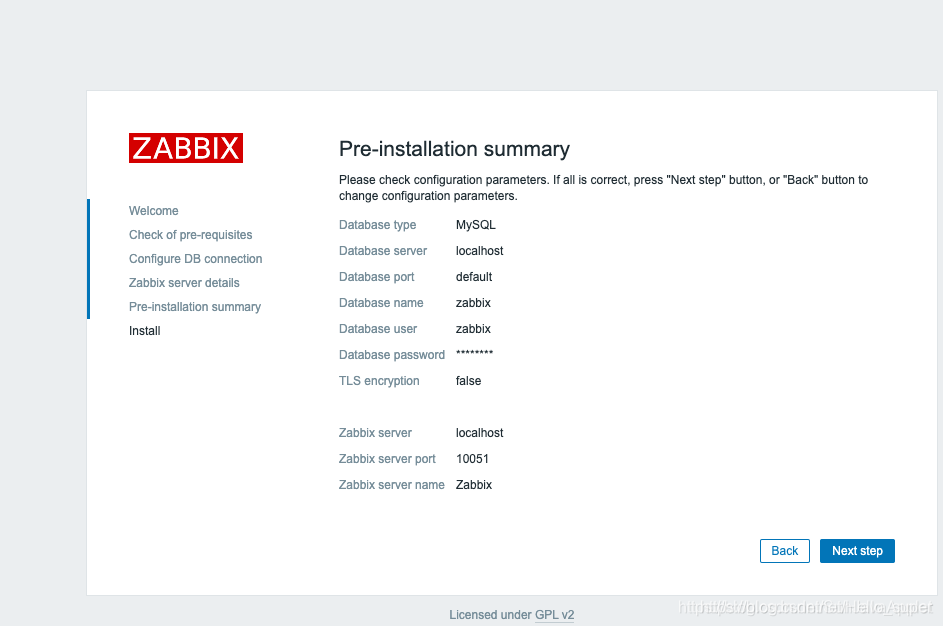Click the default port value

[x=474, y=277]
